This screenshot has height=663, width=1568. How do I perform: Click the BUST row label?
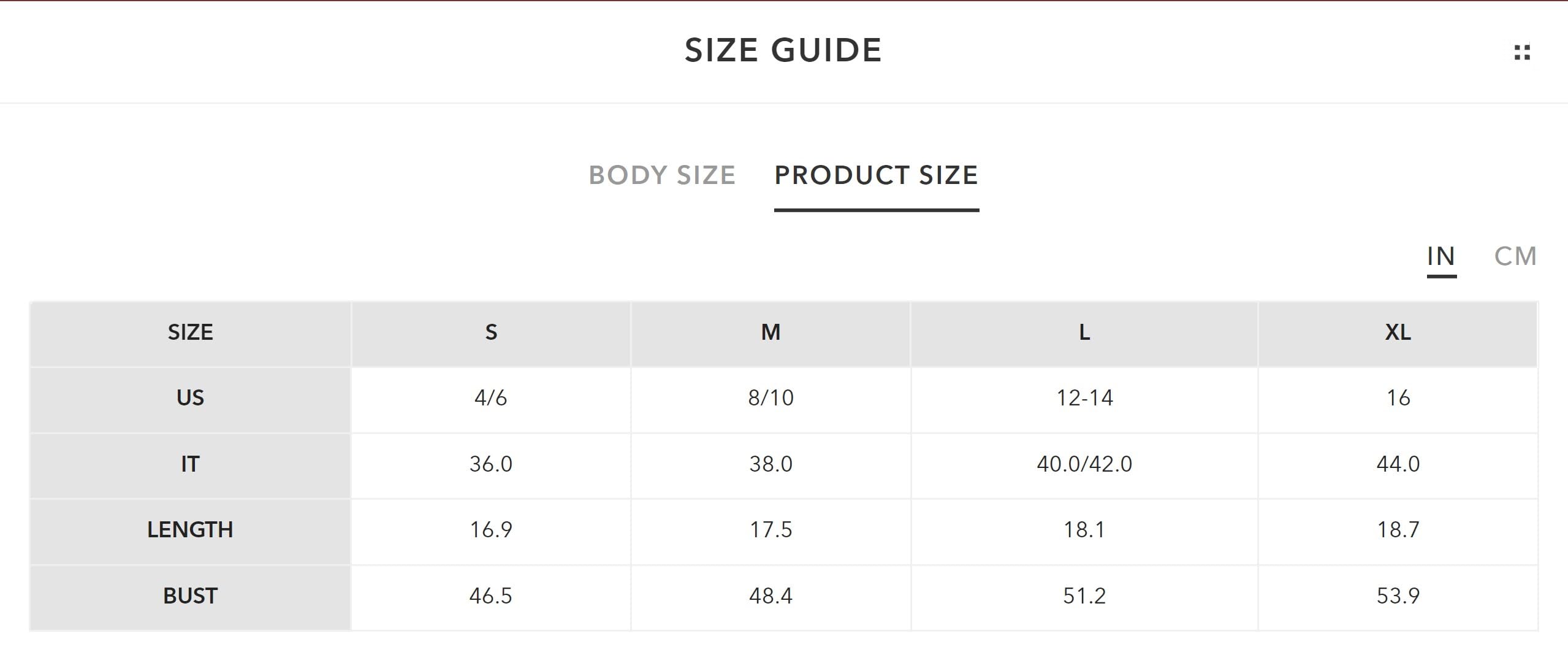pyautogui.click(x=190, y=596)
